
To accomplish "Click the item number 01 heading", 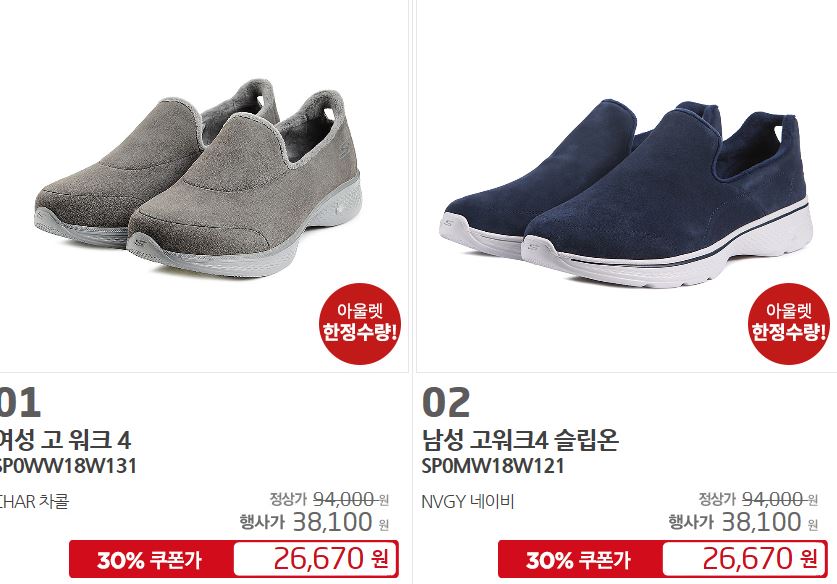I will 20,403.
